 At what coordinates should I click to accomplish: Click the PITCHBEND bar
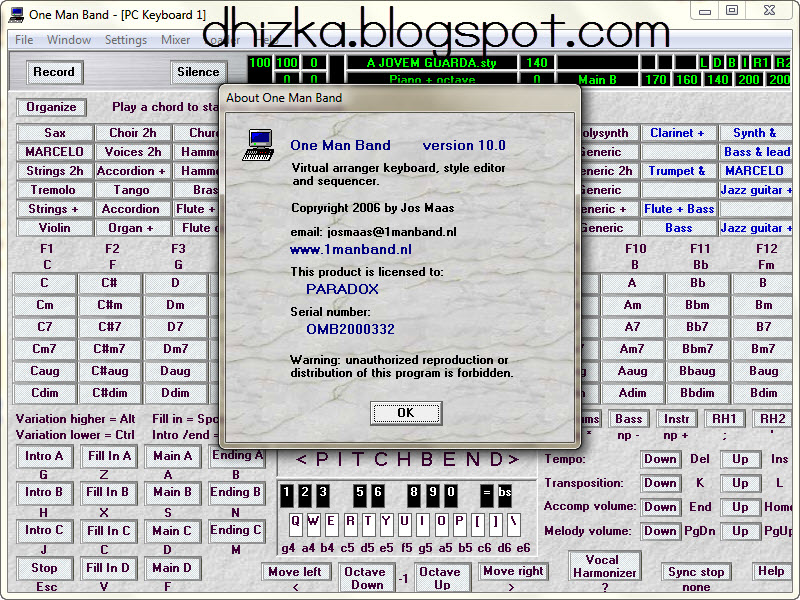(x=407, y=460)
